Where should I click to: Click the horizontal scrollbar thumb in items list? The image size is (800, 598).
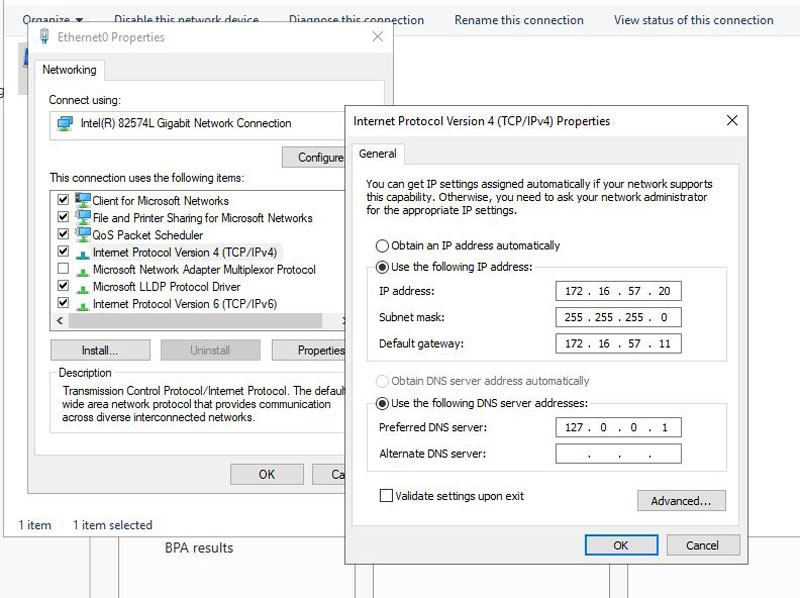[x=195, y=320]
